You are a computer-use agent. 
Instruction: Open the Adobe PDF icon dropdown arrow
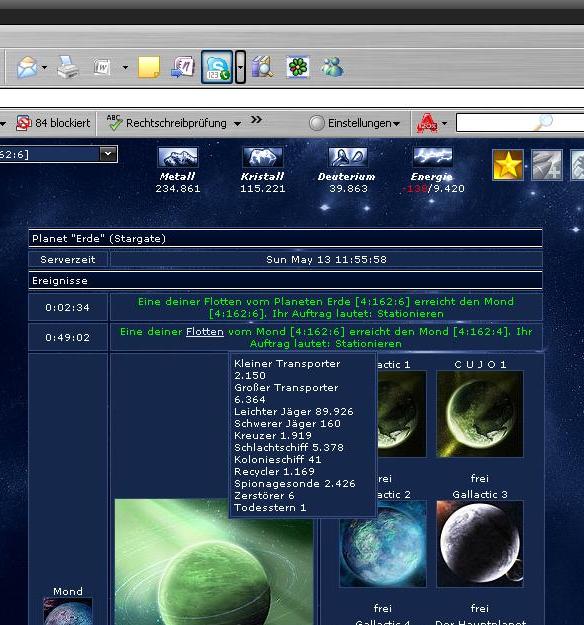tap(444, 124)
